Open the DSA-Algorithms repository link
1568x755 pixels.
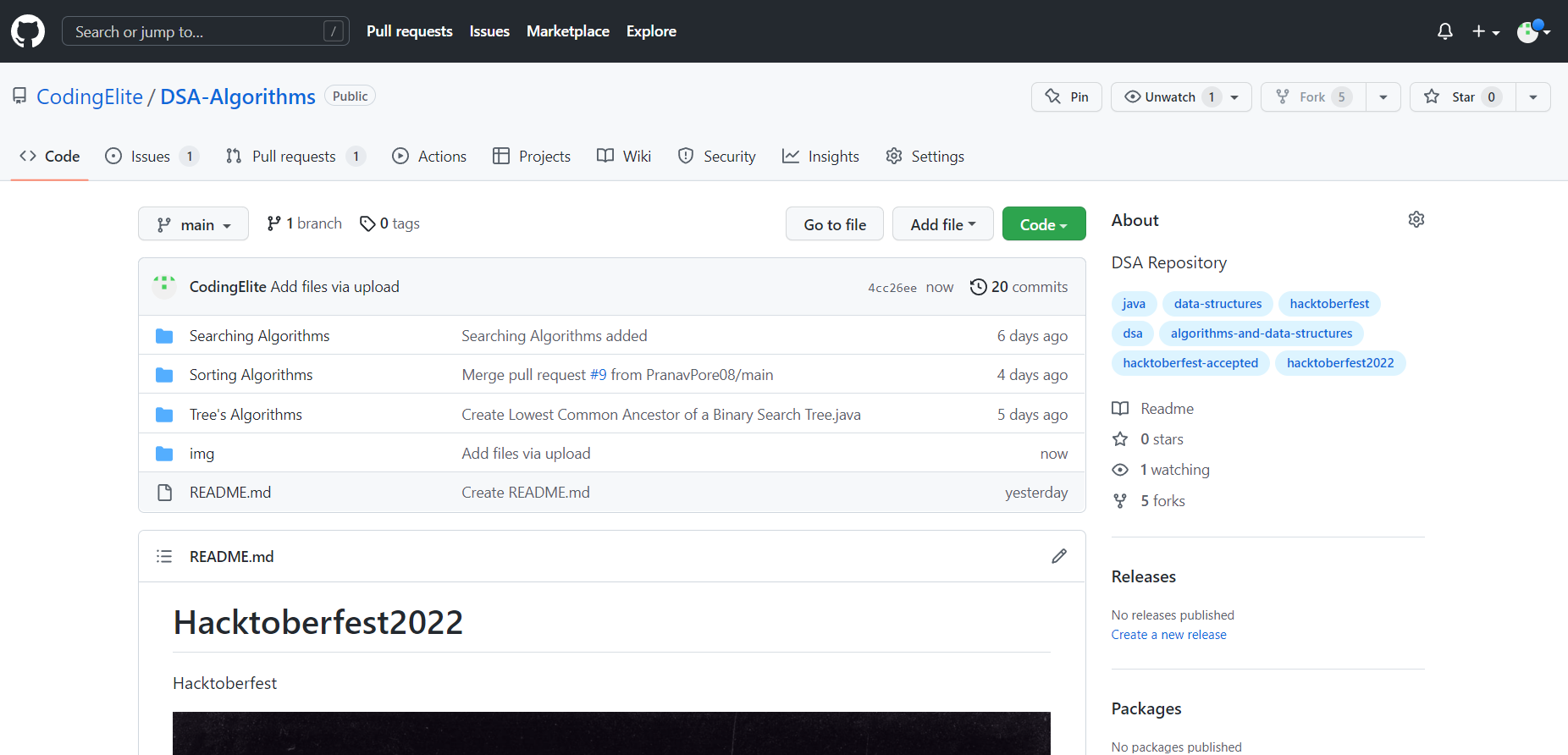pos(238,96)
